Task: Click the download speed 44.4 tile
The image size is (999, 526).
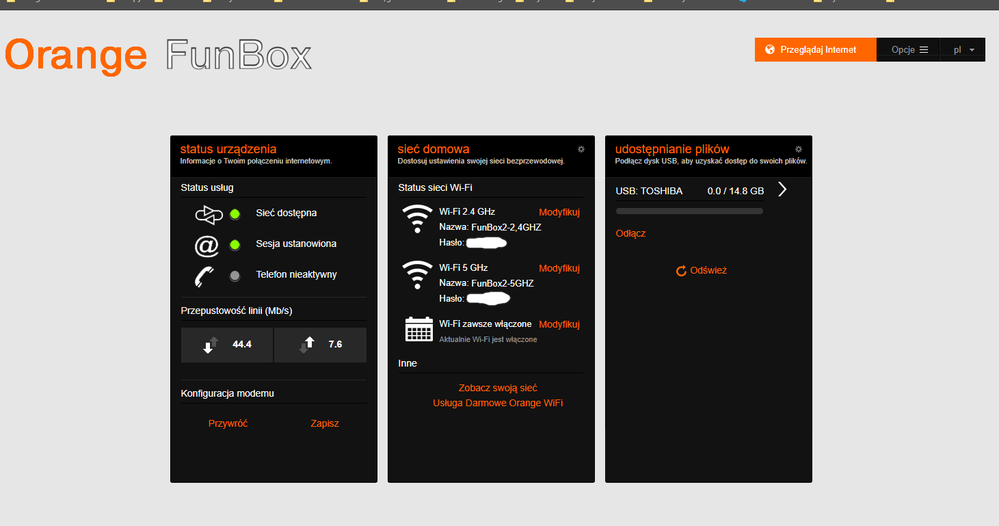Action: point(226,344)
